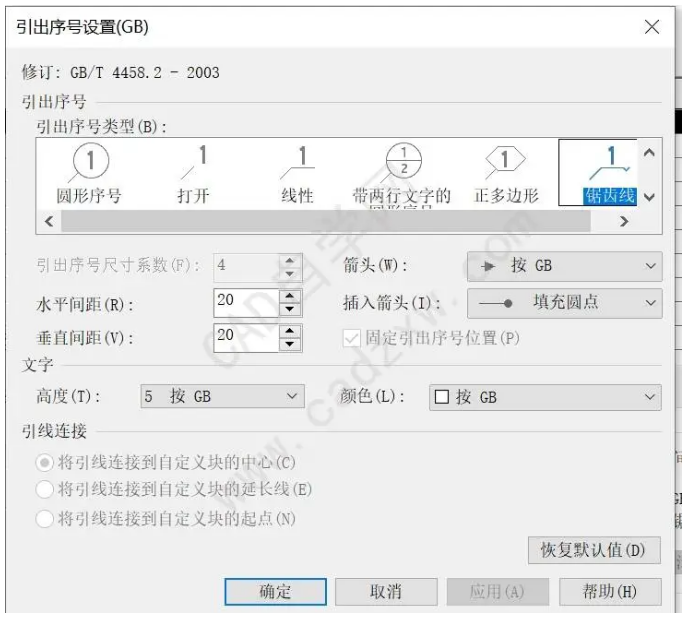Viewport: 689px width, 618px height.
Task: Select the 正多边形 balloon type icon
Action: point(506,163)
